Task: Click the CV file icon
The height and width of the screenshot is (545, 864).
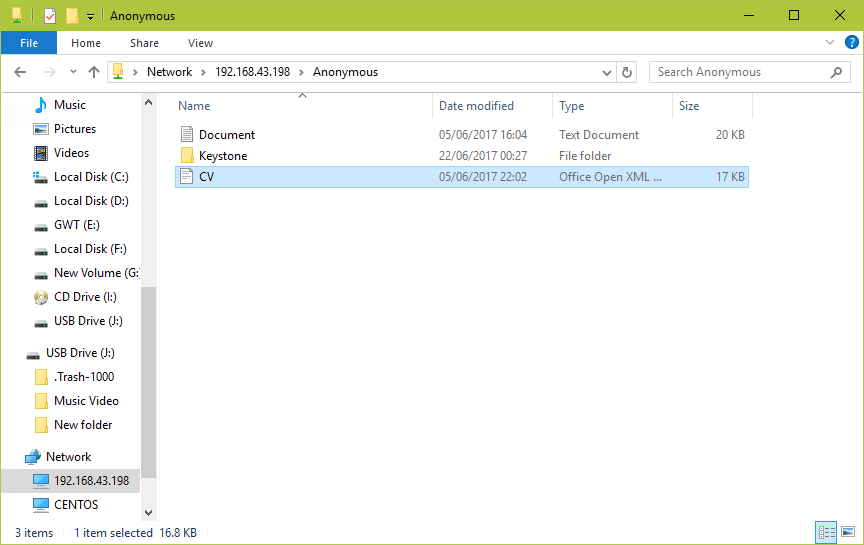Action: 187,176
